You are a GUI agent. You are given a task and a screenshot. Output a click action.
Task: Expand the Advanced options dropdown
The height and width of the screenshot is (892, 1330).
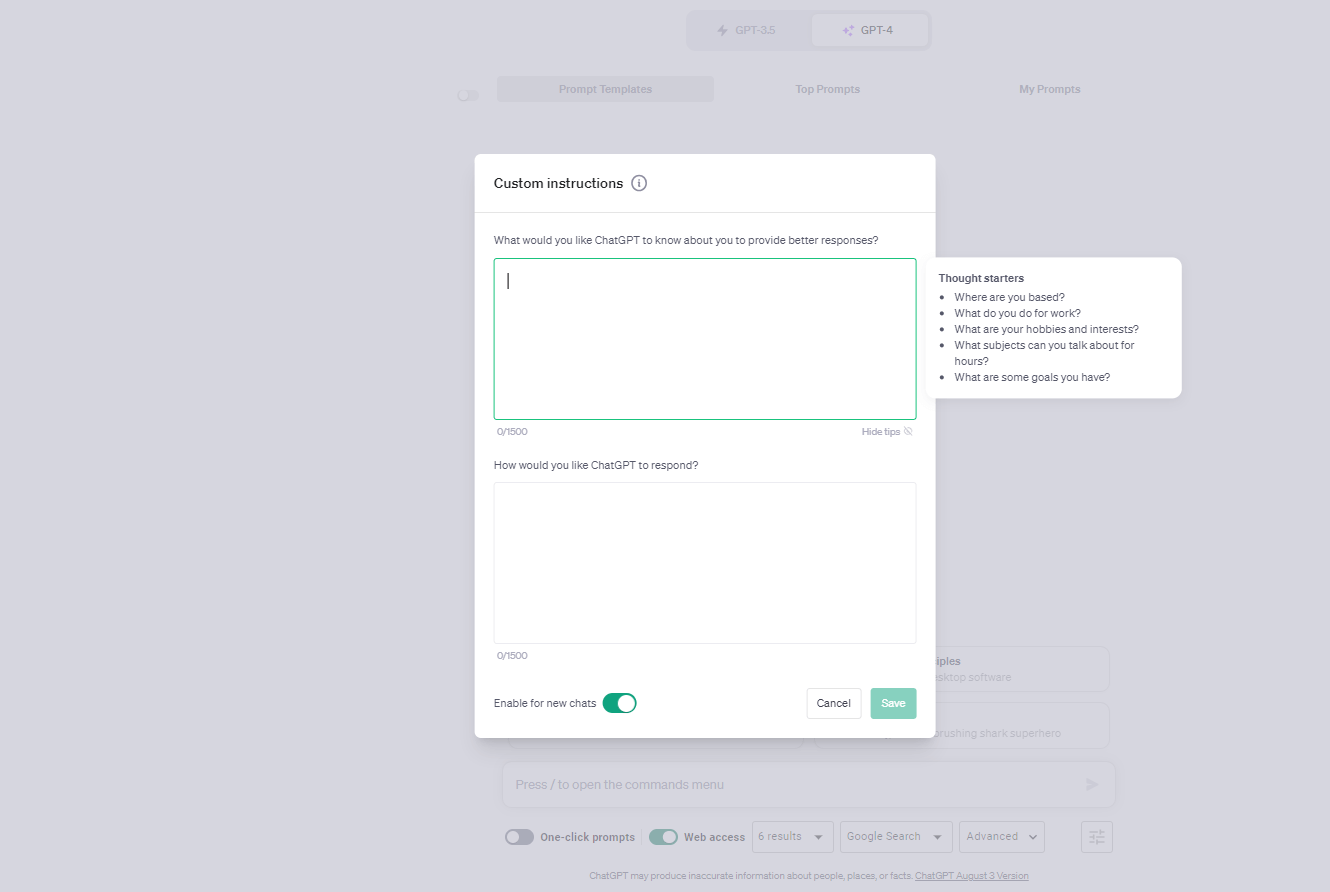[1002, 837]
